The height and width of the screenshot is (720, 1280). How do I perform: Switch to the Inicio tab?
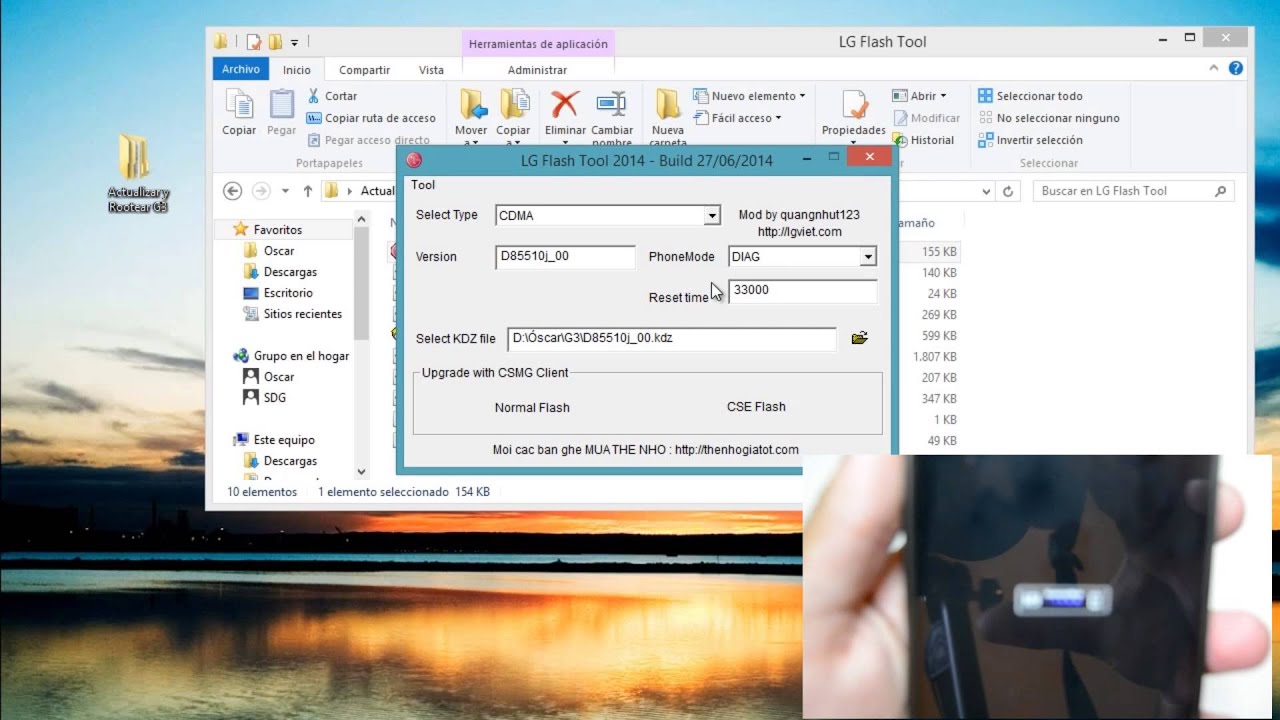click(x=297, y=70)
